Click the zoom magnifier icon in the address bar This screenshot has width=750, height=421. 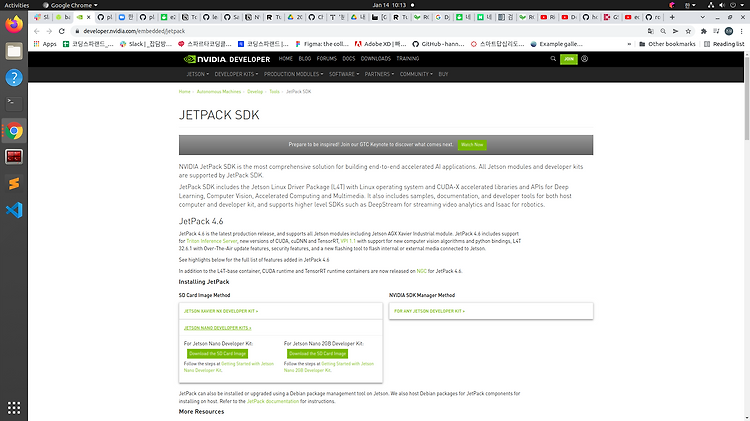click(663, 31)
